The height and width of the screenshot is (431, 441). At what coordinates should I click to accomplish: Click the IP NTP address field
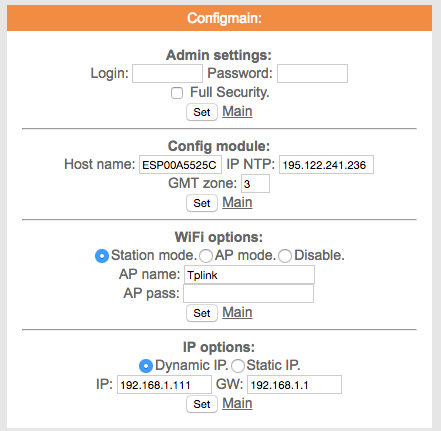326,165
